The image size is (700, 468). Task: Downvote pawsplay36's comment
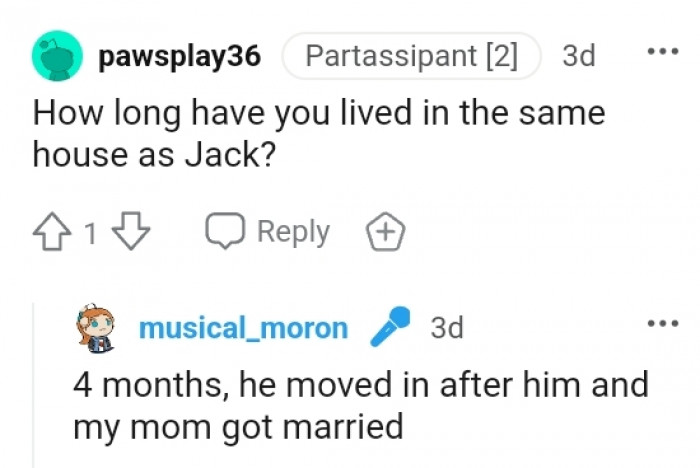[x=131, y=232]
